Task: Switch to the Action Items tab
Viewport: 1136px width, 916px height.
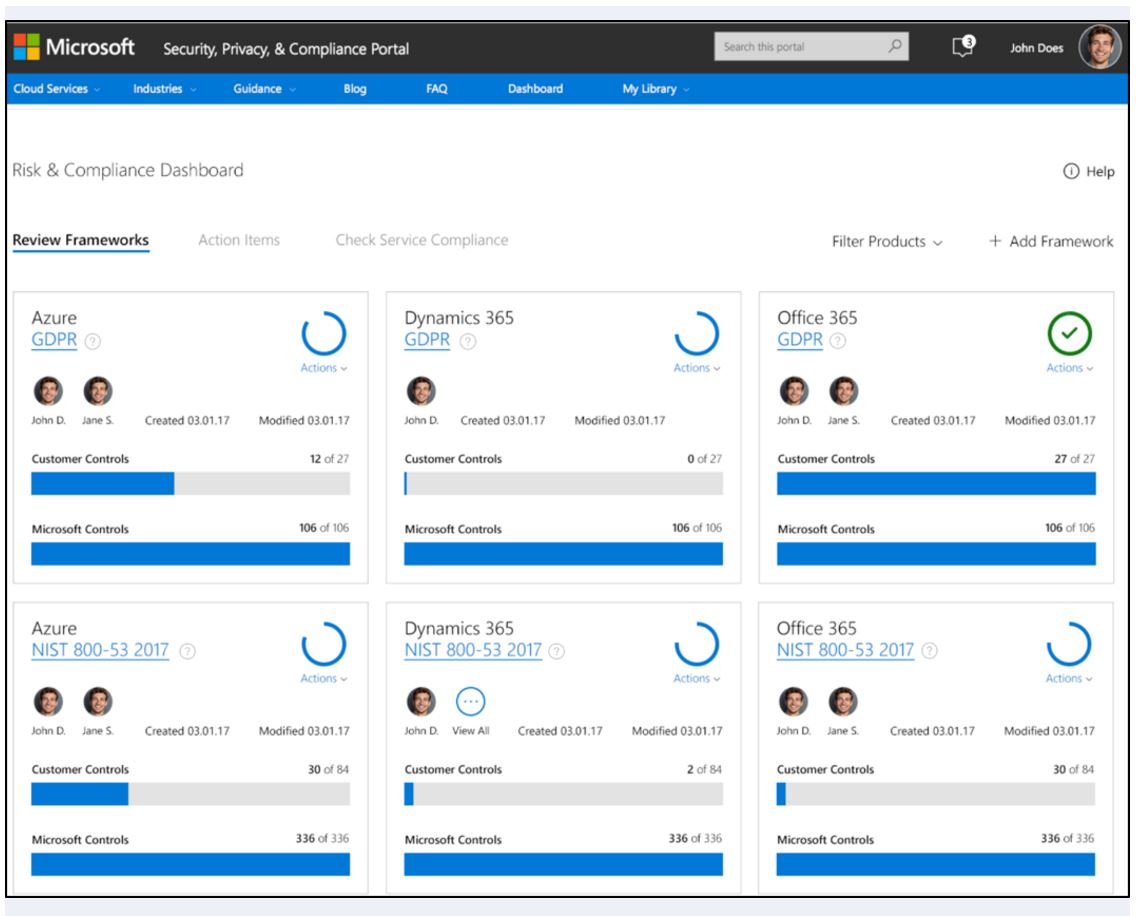Action: click(x=239, y=240)
